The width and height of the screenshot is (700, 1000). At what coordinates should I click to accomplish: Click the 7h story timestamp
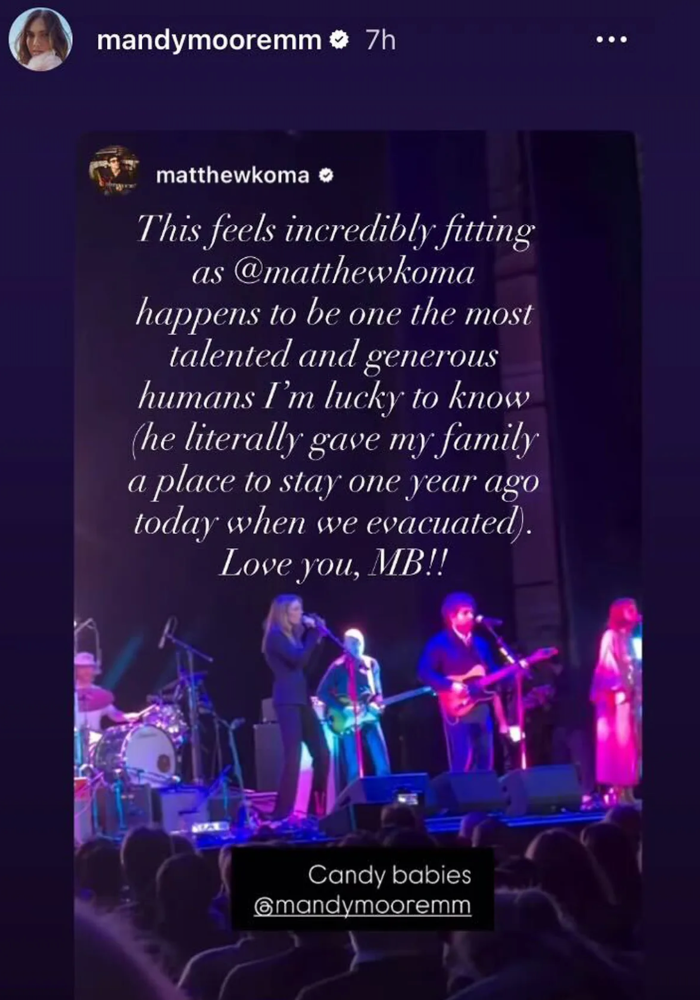pos(381,41)
